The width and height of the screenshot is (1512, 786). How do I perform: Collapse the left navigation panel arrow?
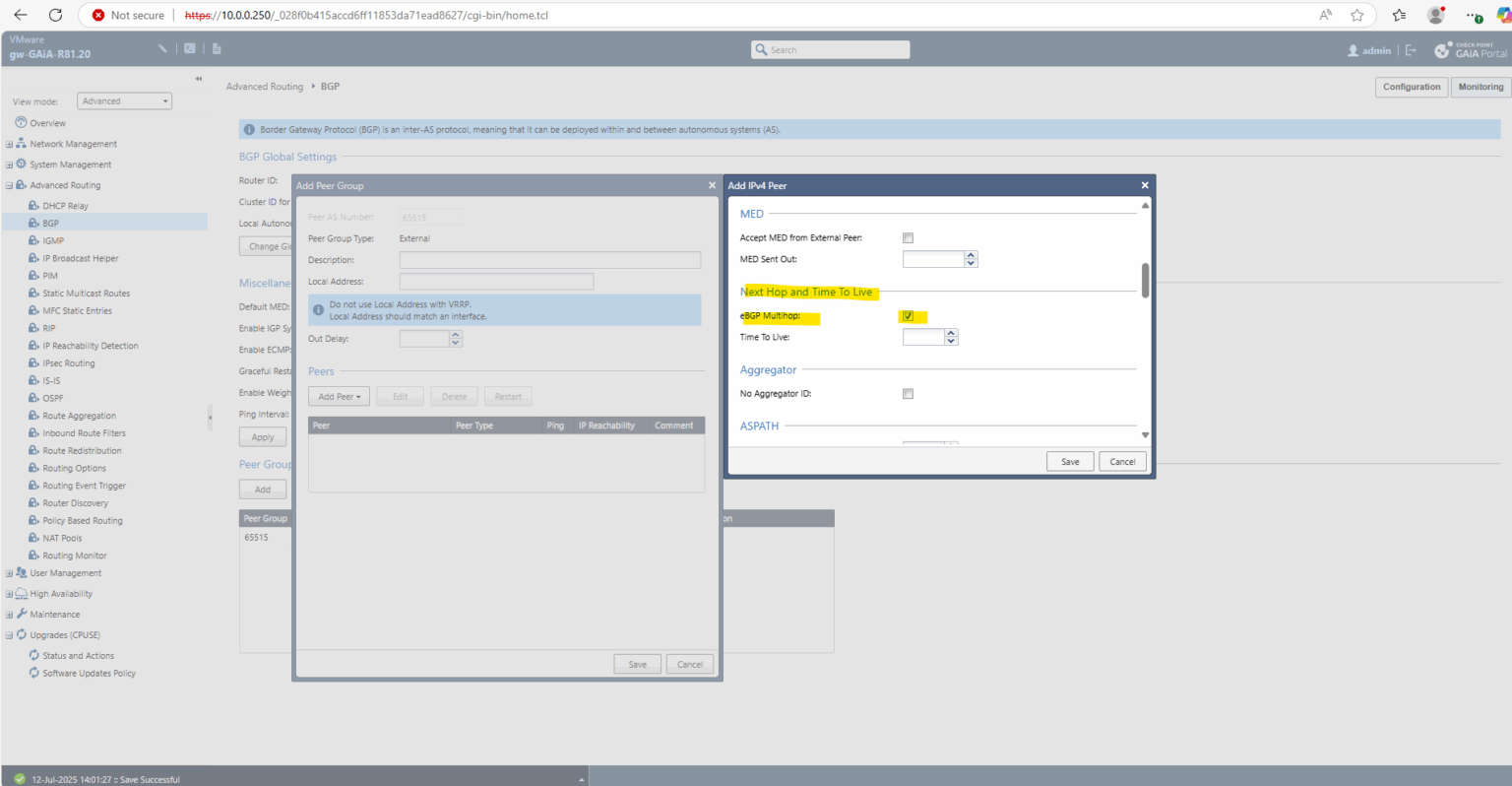pyautogui.click(x=199, y=79)
